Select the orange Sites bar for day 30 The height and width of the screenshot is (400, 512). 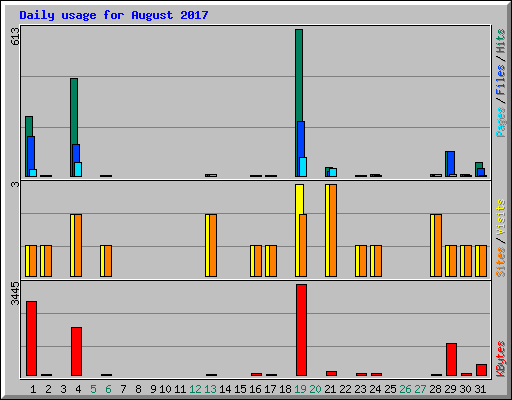(468, 261)
